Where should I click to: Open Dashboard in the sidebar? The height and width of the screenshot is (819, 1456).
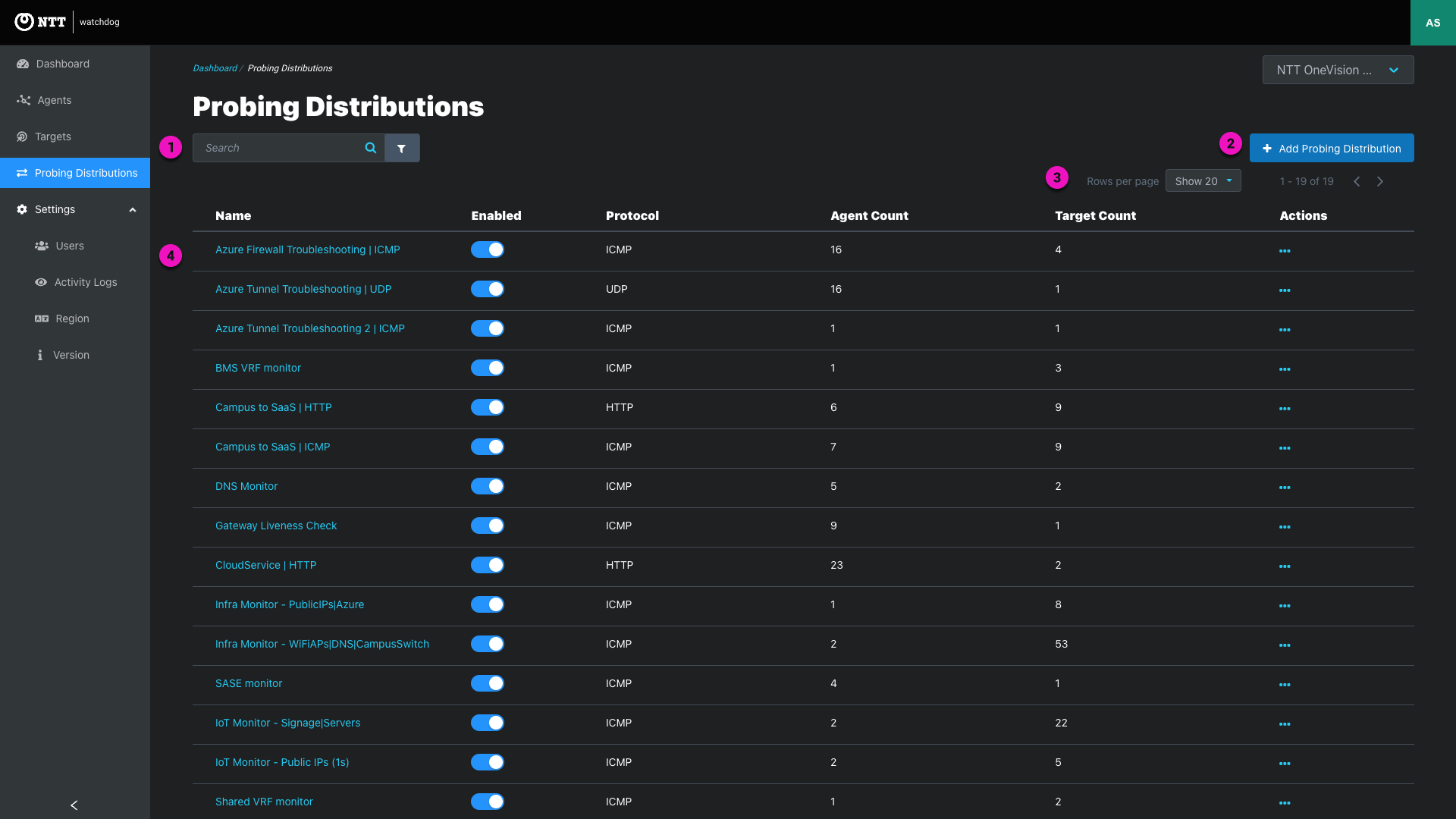tap(75, 64)
